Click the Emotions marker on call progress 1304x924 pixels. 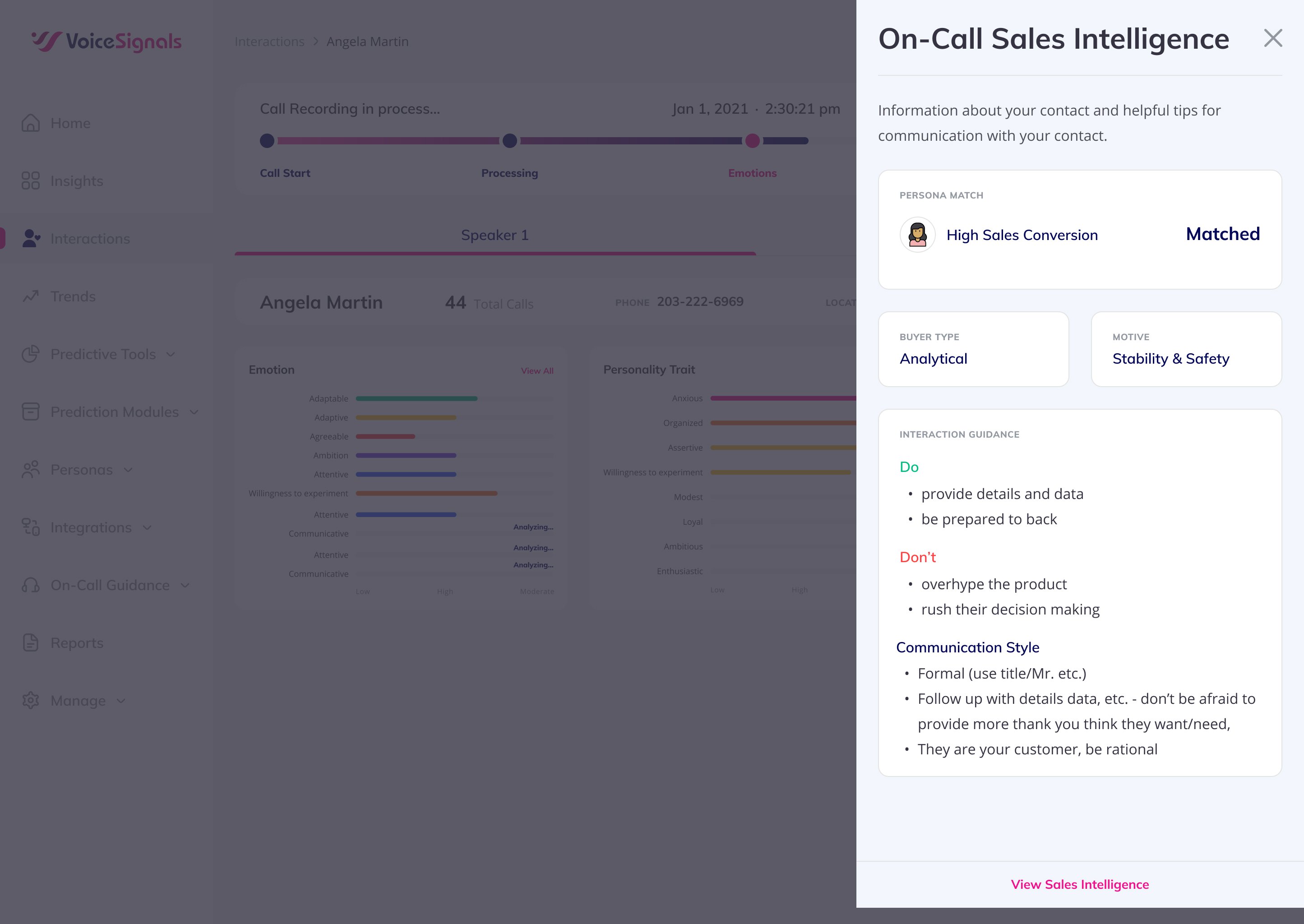(752, 141)
